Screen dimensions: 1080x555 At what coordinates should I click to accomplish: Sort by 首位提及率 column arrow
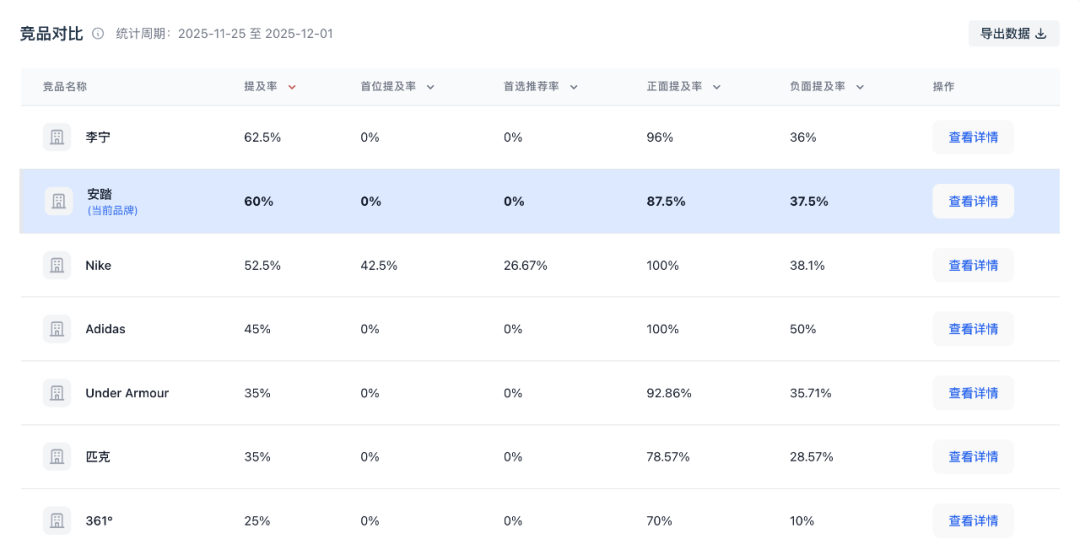pyautogui.click(x=430, y=87)
